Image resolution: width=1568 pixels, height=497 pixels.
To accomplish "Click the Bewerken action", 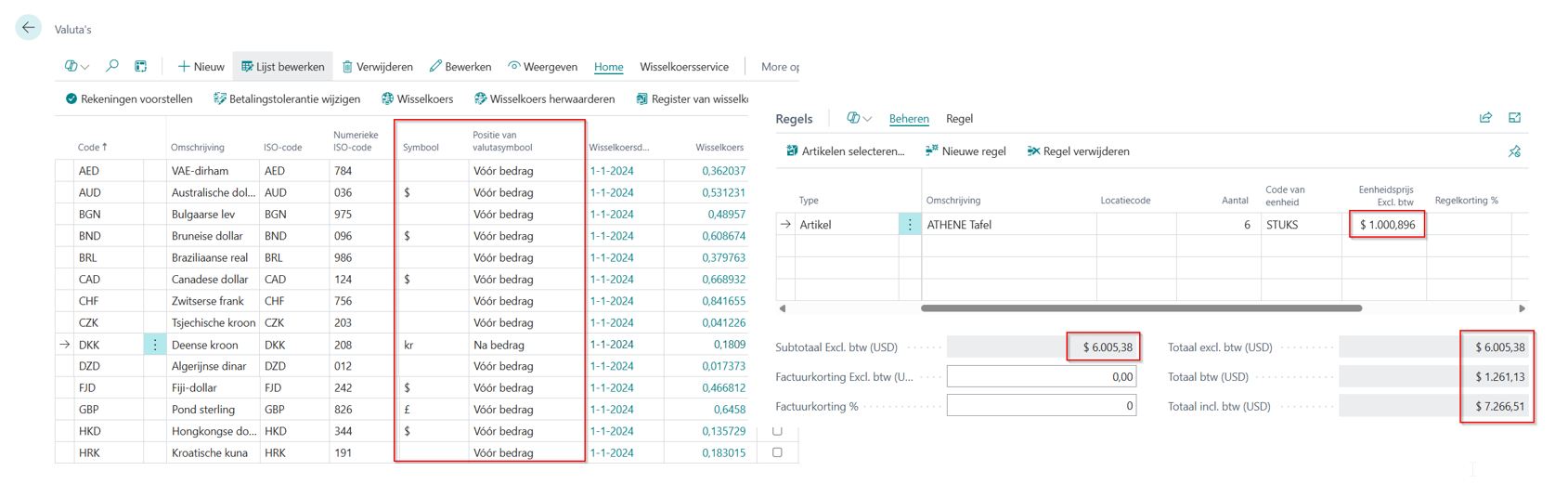I will pos(460,66).
